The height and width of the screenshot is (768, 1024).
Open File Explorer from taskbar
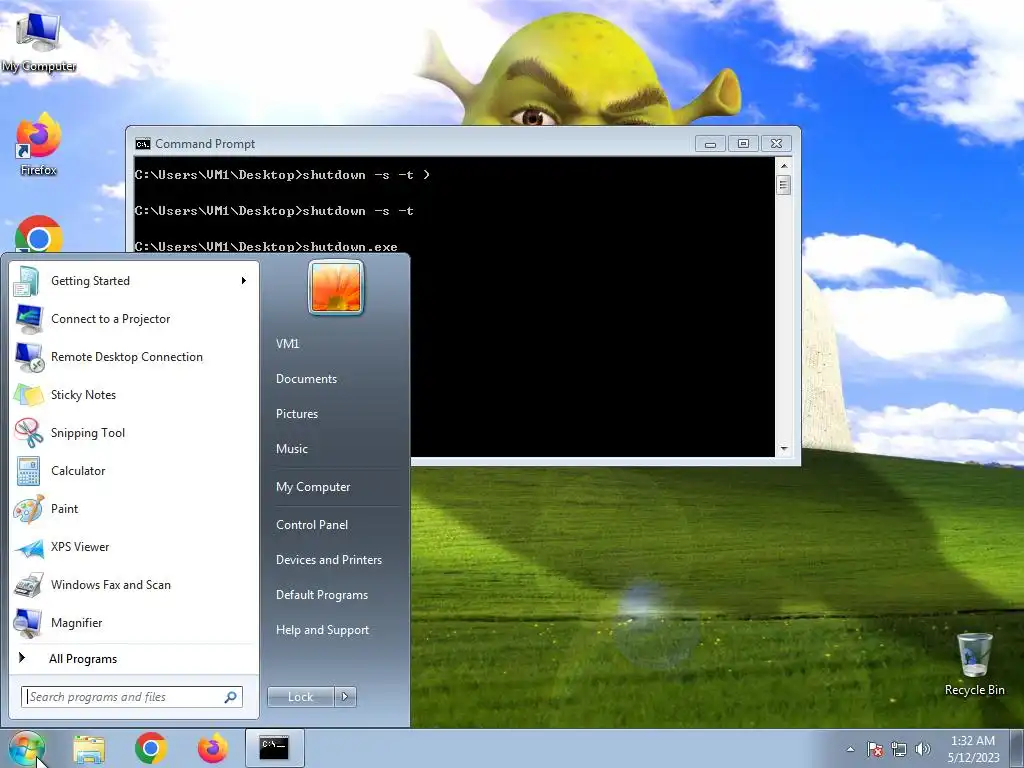point(89,748)
